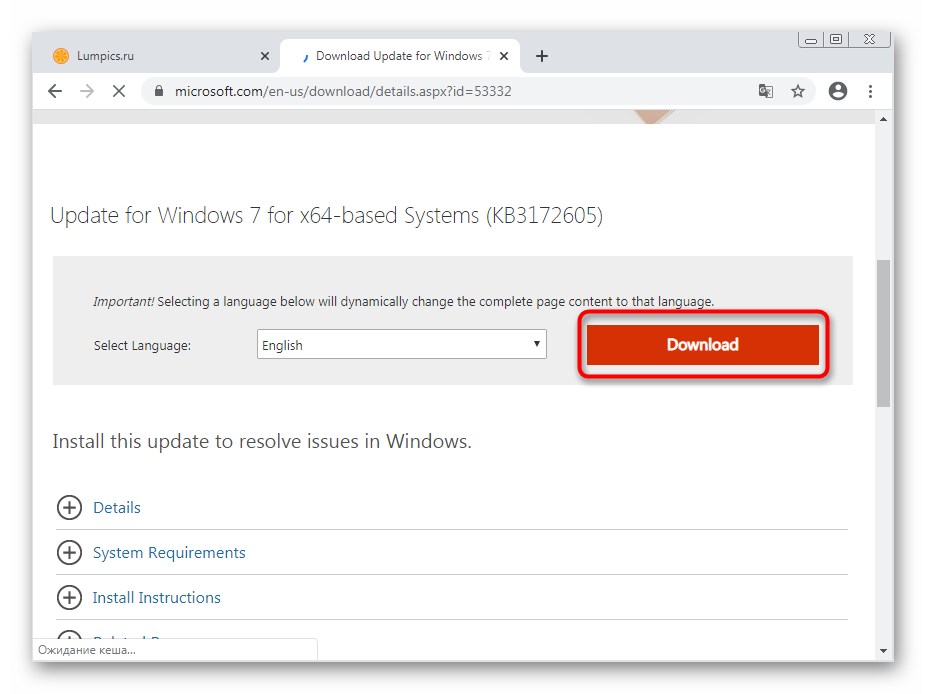Click the padlock site info icon
The height and width of the screenshot is (694, 926).
tap(158, 91)
